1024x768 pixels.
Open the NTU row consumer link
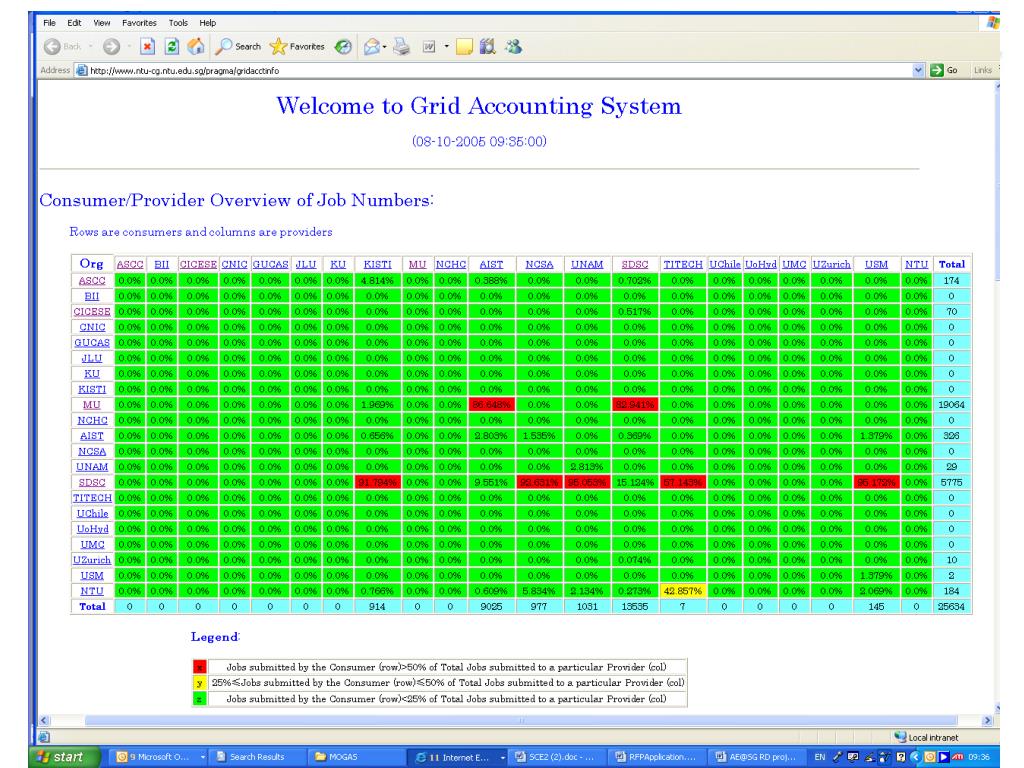(92, 591)
